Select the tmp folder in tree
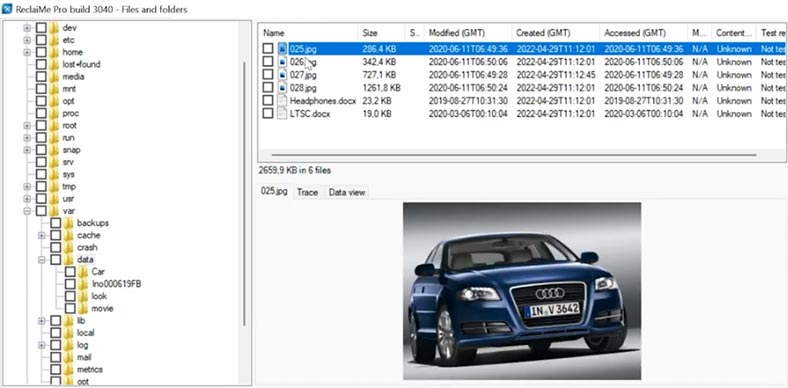This screenshot has width=788, height=388. click(69, 186)
